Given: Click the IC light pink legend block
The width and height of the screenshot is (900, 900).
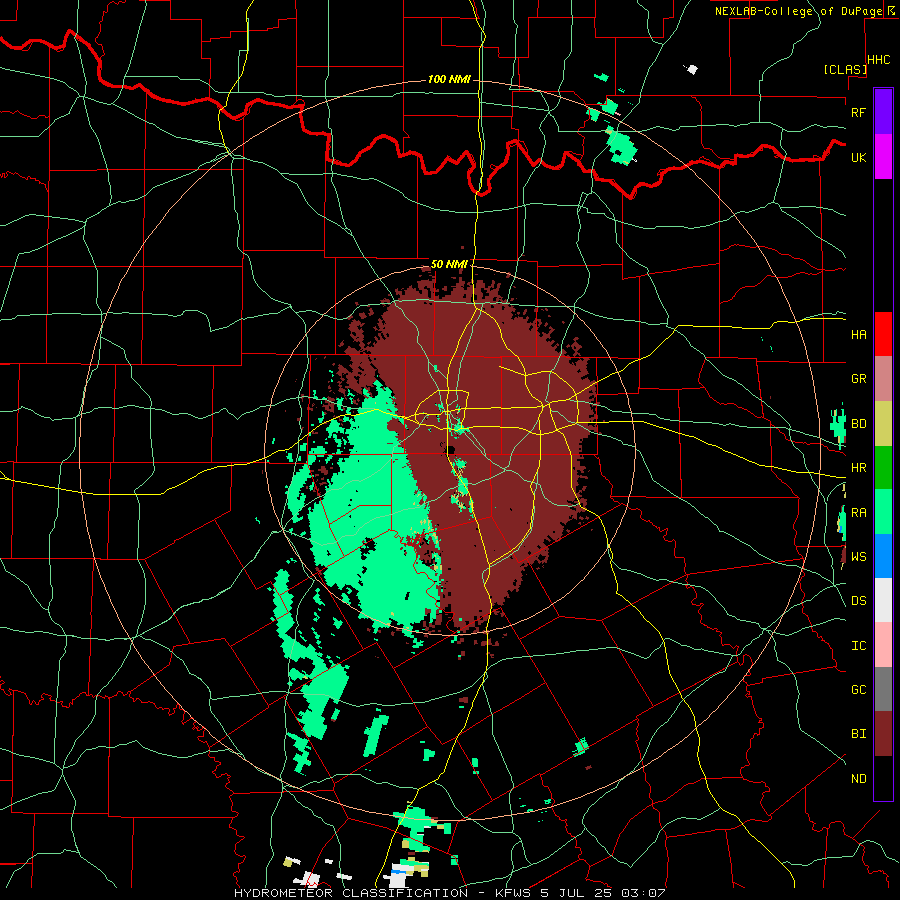Looking at the screenshot, I should [883, 645].
